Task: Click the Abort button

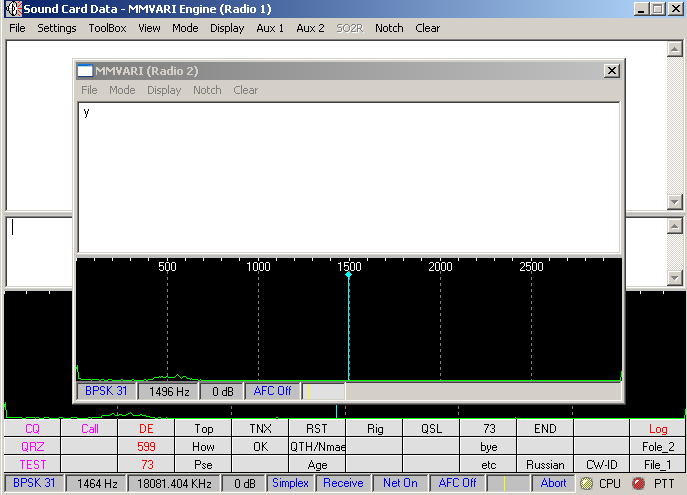Action: point(553,483)
